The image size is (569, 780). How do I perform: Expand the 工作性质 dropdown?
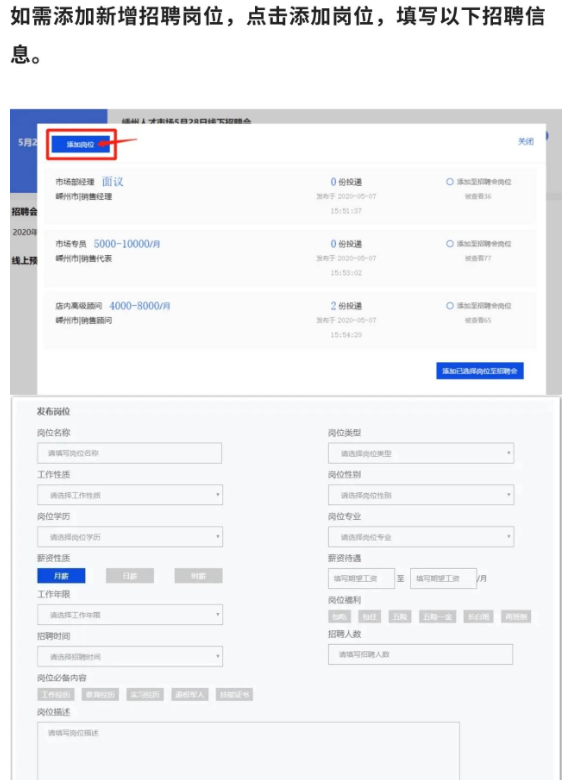point(130,495)
